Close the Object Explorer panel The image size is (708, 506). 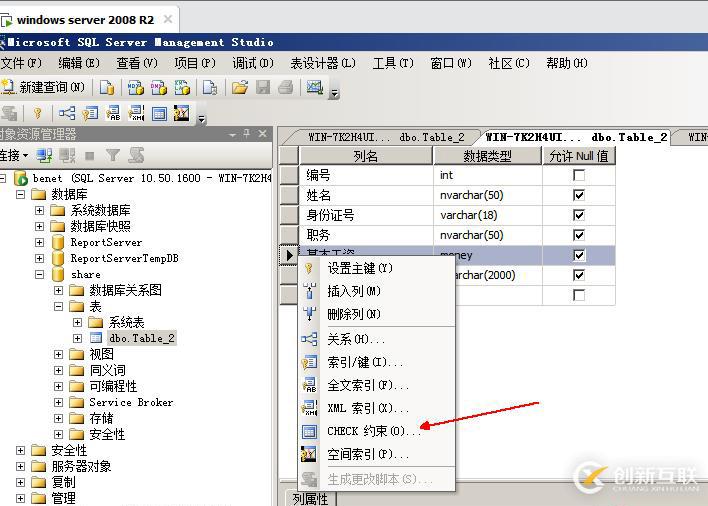tap(263, 134)
